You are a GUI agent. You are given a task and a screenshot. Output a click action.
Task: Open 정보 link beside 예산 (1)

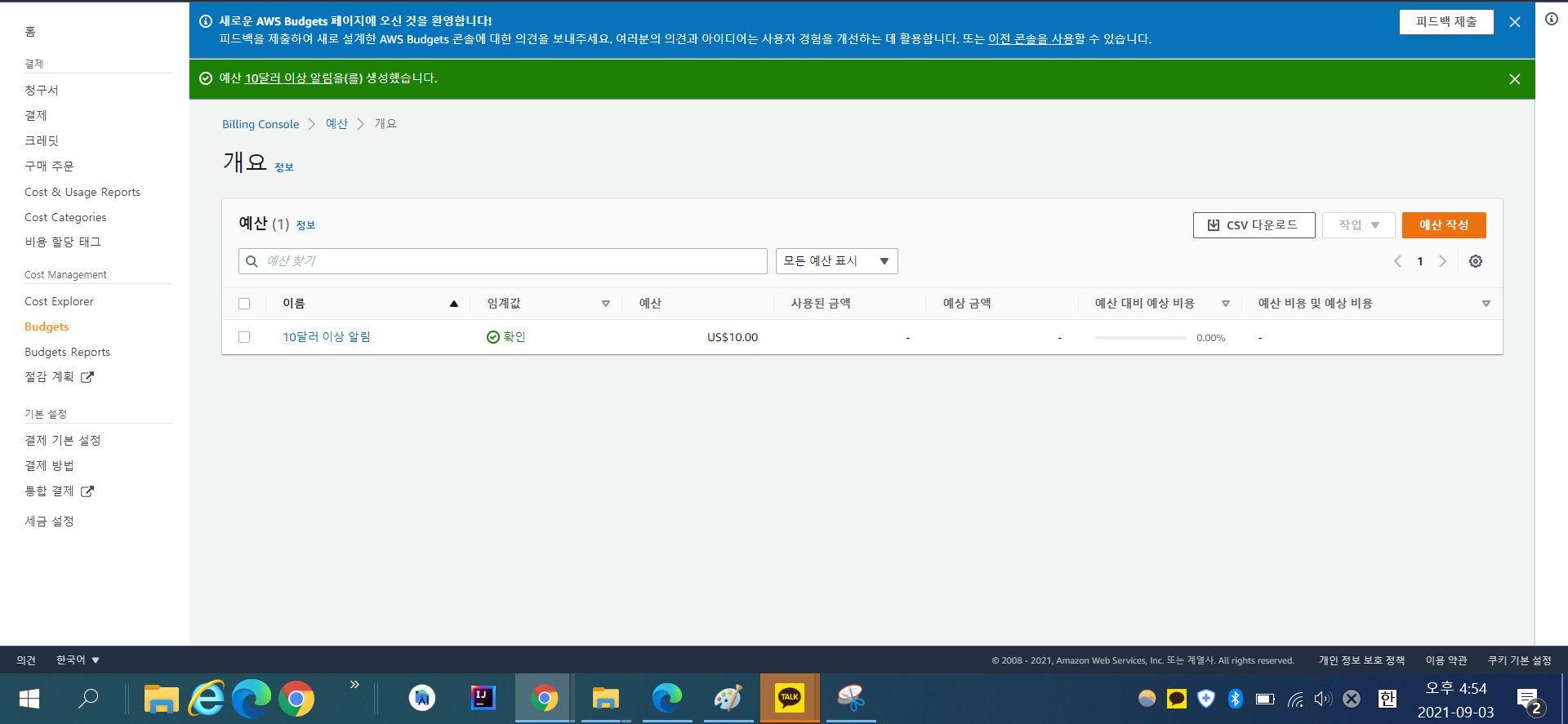pos(305,225)
